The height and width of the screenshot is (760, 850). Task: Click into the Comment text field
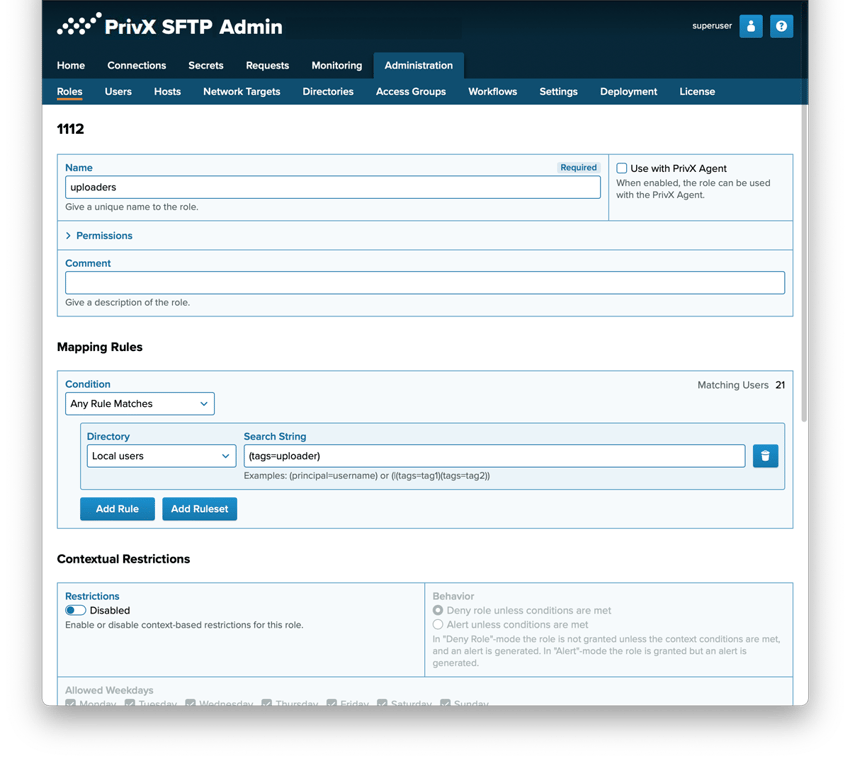(x=424, y=283)
